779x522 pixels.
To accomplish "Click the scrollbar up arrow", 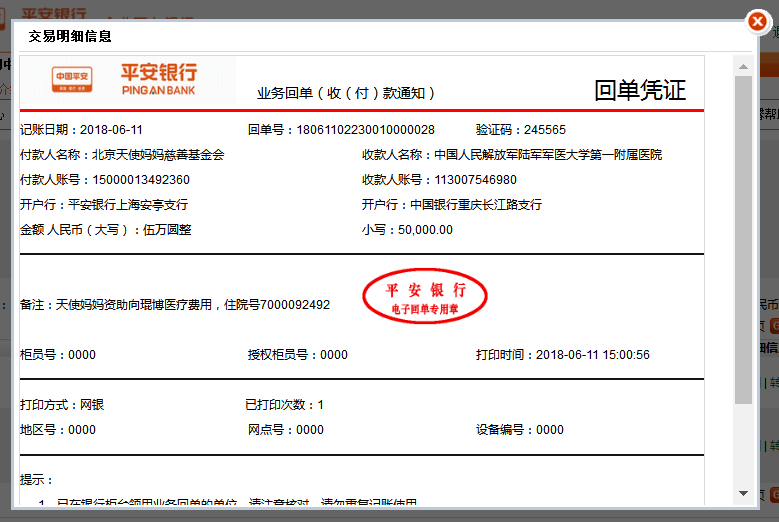I will pyautogui.click(x=743, y=67).
